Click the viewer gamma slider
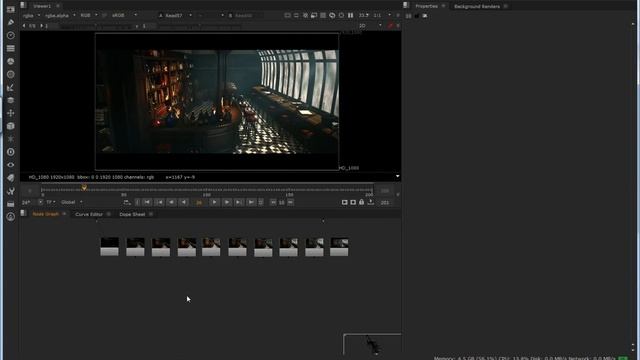 click(x=200, y=26)
